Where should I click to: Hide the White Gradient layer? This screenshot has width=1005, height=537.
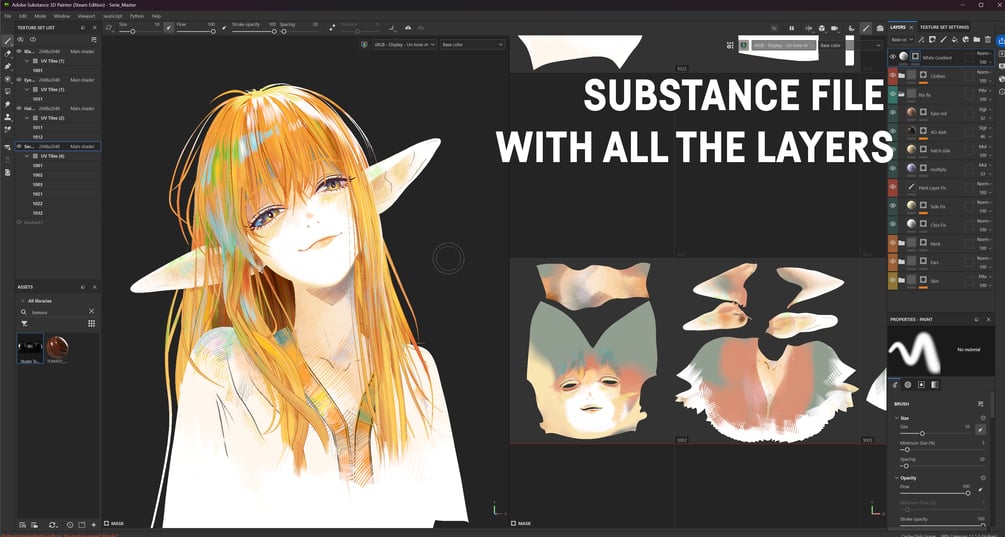[893, 57]
